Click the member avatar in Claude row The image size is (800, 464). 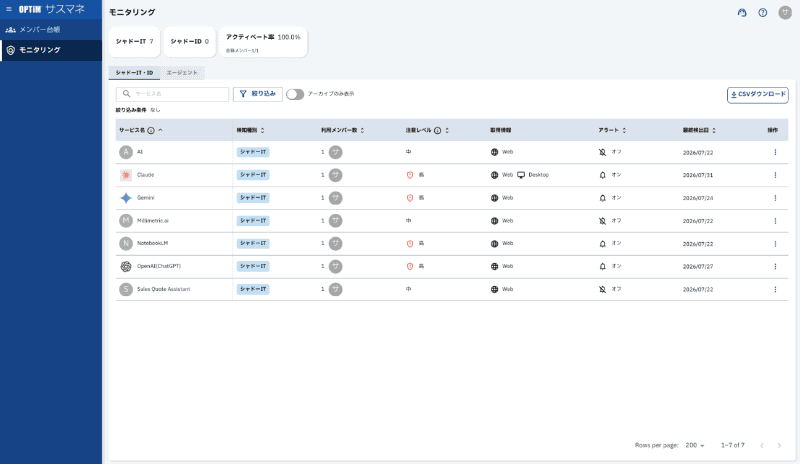[x=335, y=175]
